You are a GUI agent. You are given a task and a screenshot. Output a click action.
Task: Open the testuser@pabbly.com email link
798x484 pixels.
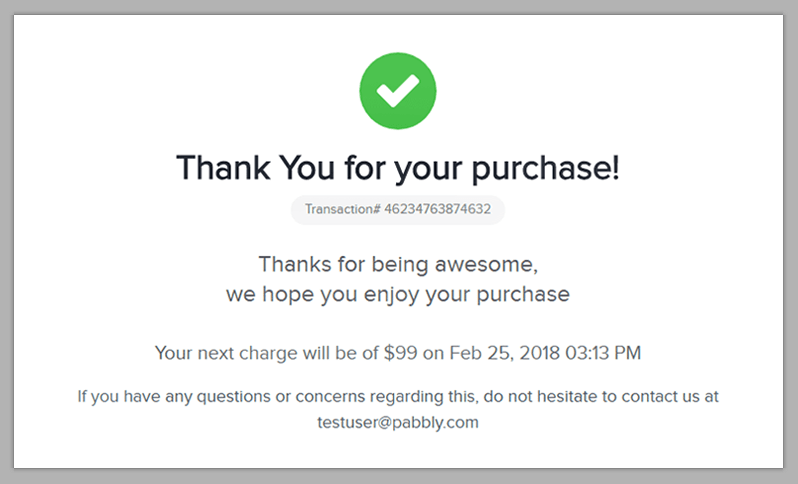pos(398,422)
